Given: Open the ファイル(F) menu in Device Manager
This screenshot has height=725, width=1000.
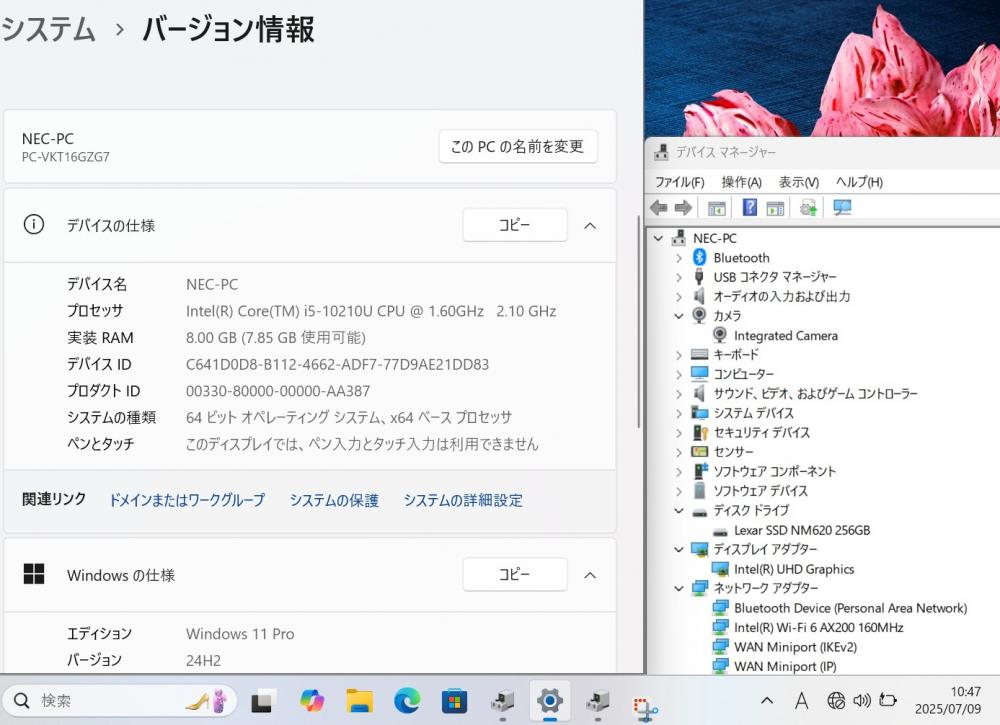Looking at the screenshot, I should click(680, 182).
